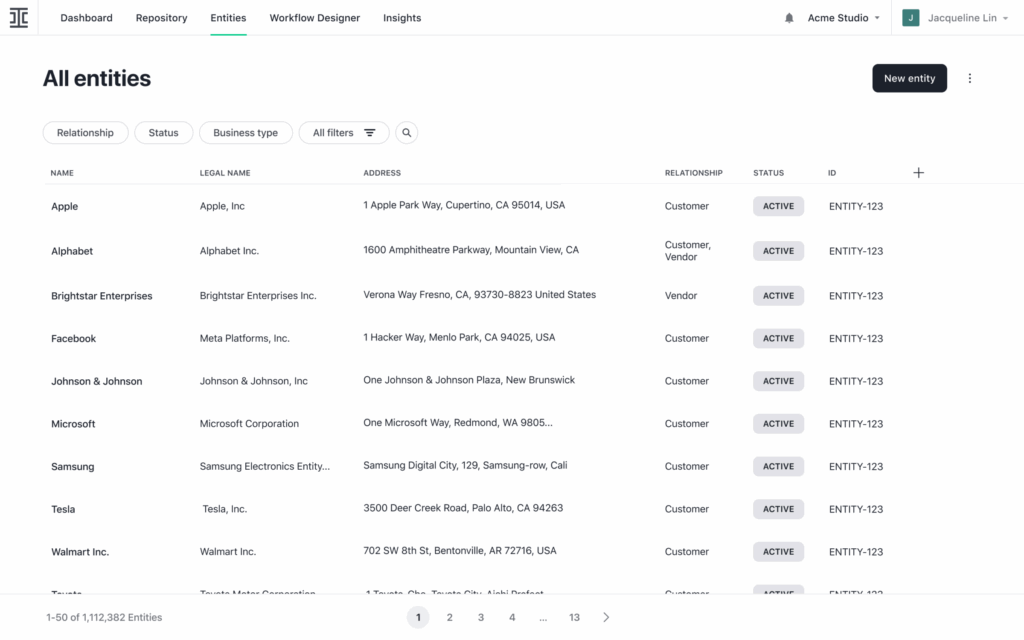The height and width of the screenshot is (640, 1024).
Task: Open the three-dot overflow menu
Action: [969, 78]
